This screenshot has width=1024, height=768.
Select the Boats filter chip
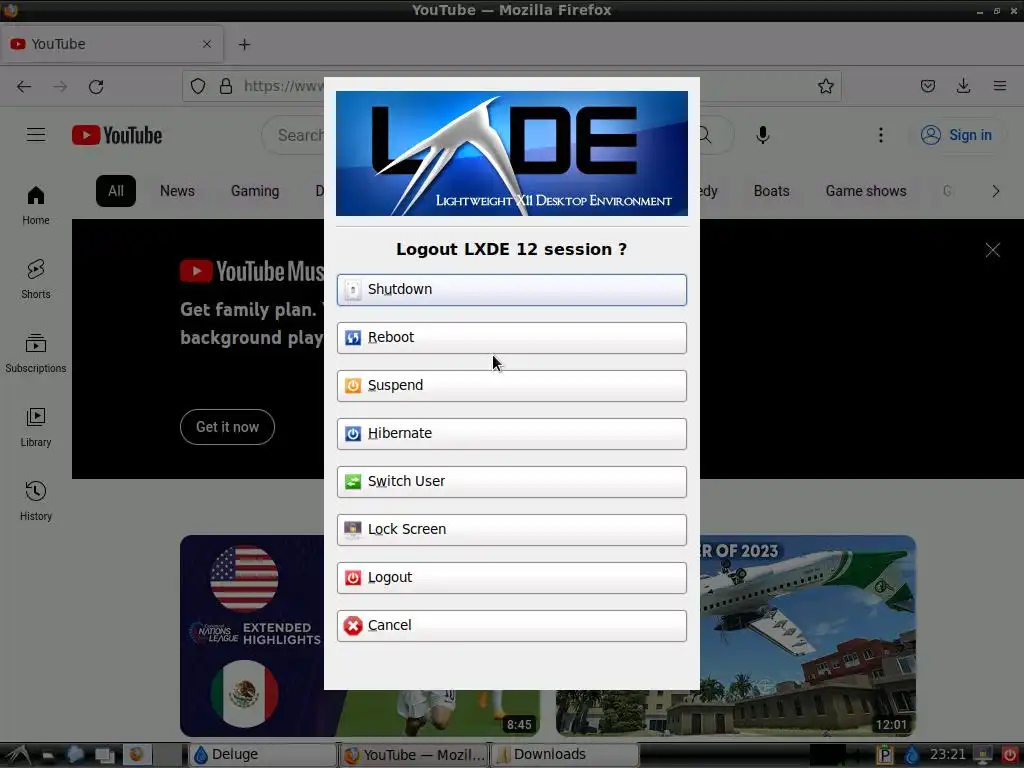771,191
